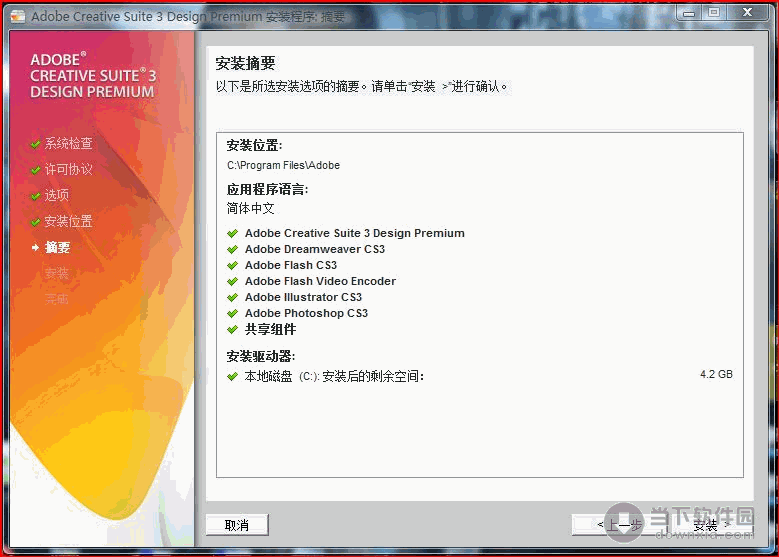
Task: Select the 系统检查 step in sidebar
Action: (x=69, y=144)
